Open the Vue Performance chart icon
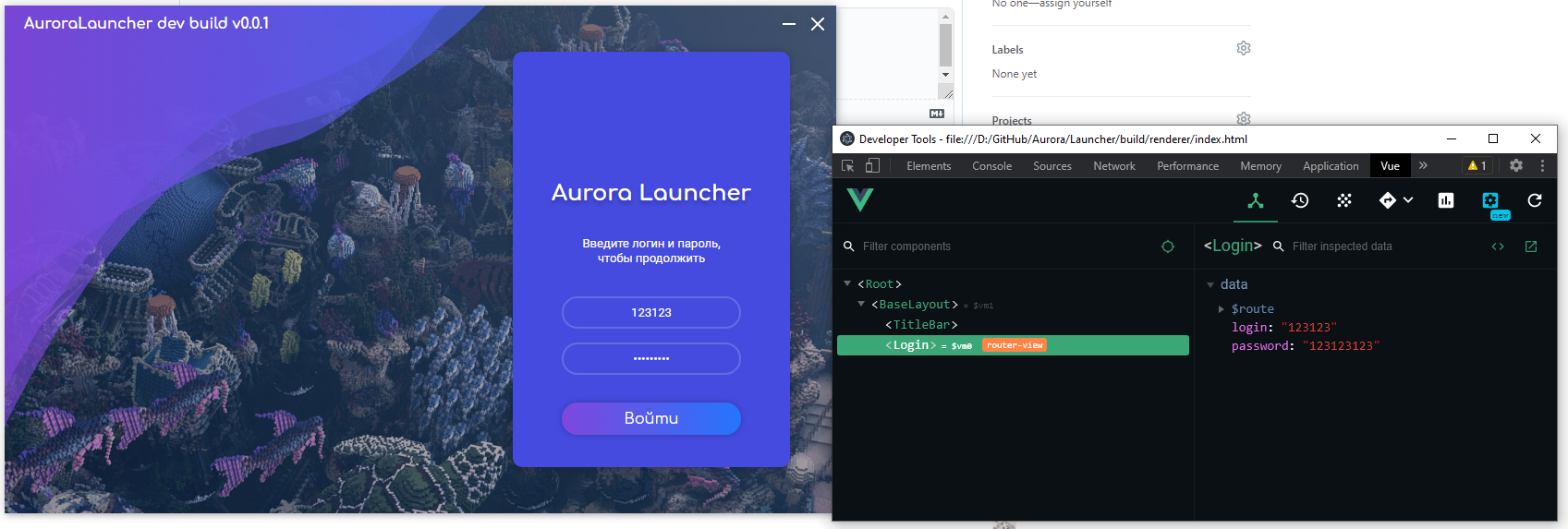Screen dimensions: 1568x529 point(1446,200)
